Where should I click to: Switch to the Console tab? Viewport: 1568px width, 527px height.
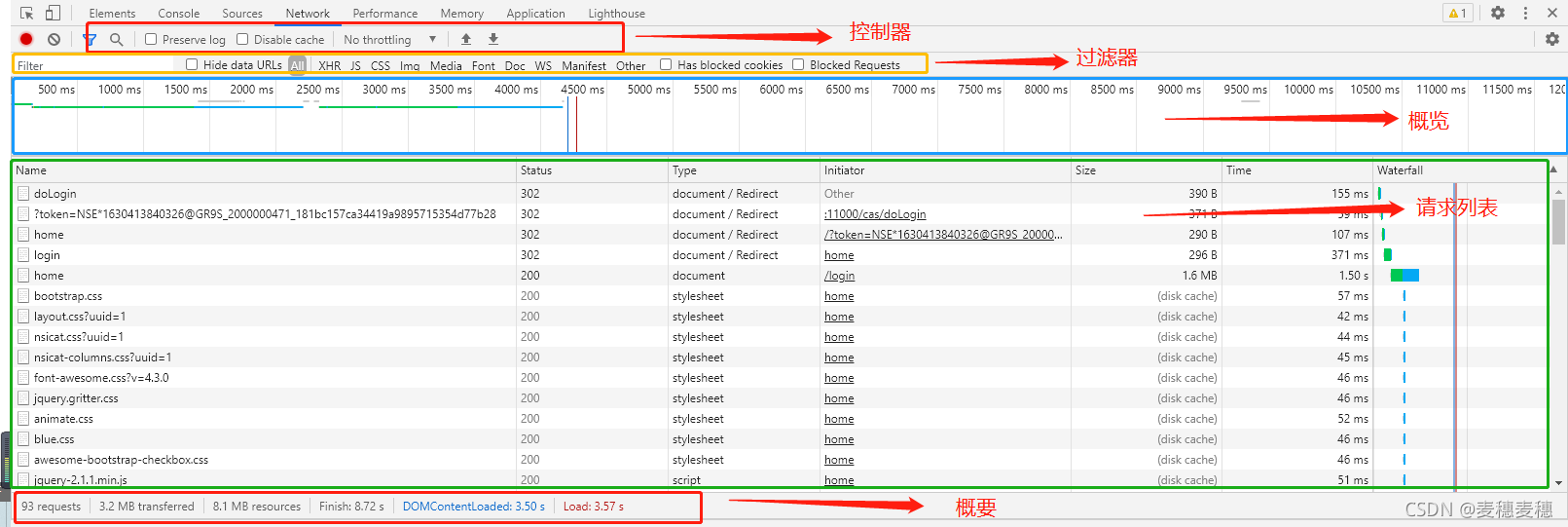point(179,14)
